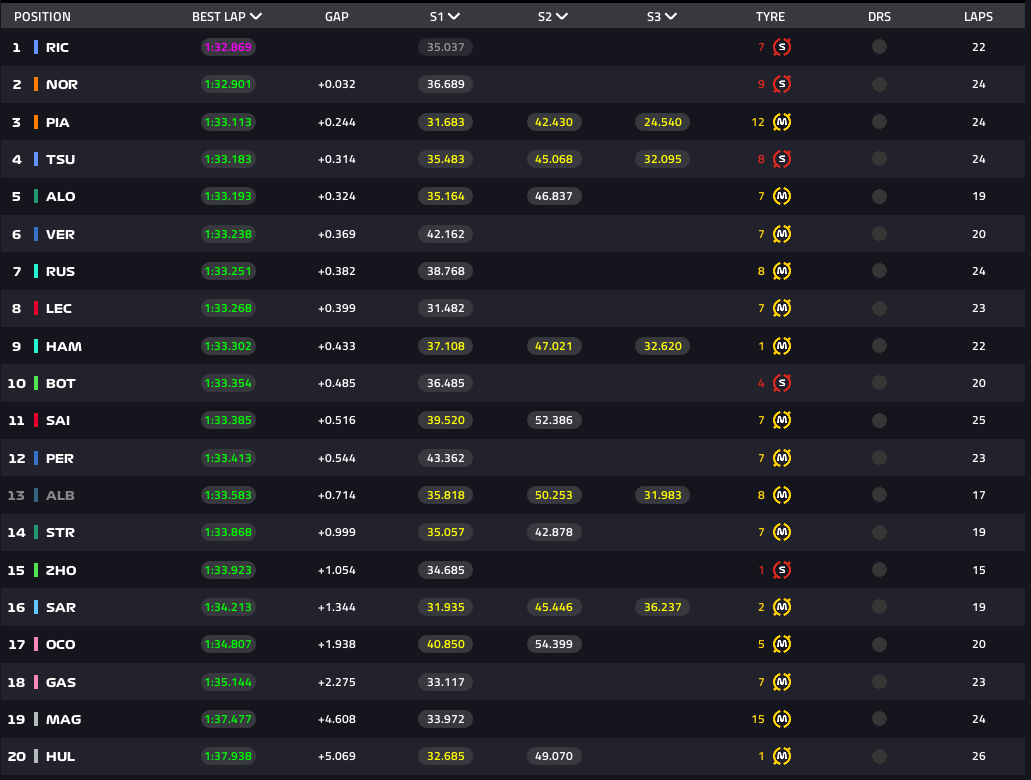Expand the S1 column dropdown chevron
Image resolution: width=1031 pixels, height=780 pixels.
[x=455, y=17]
